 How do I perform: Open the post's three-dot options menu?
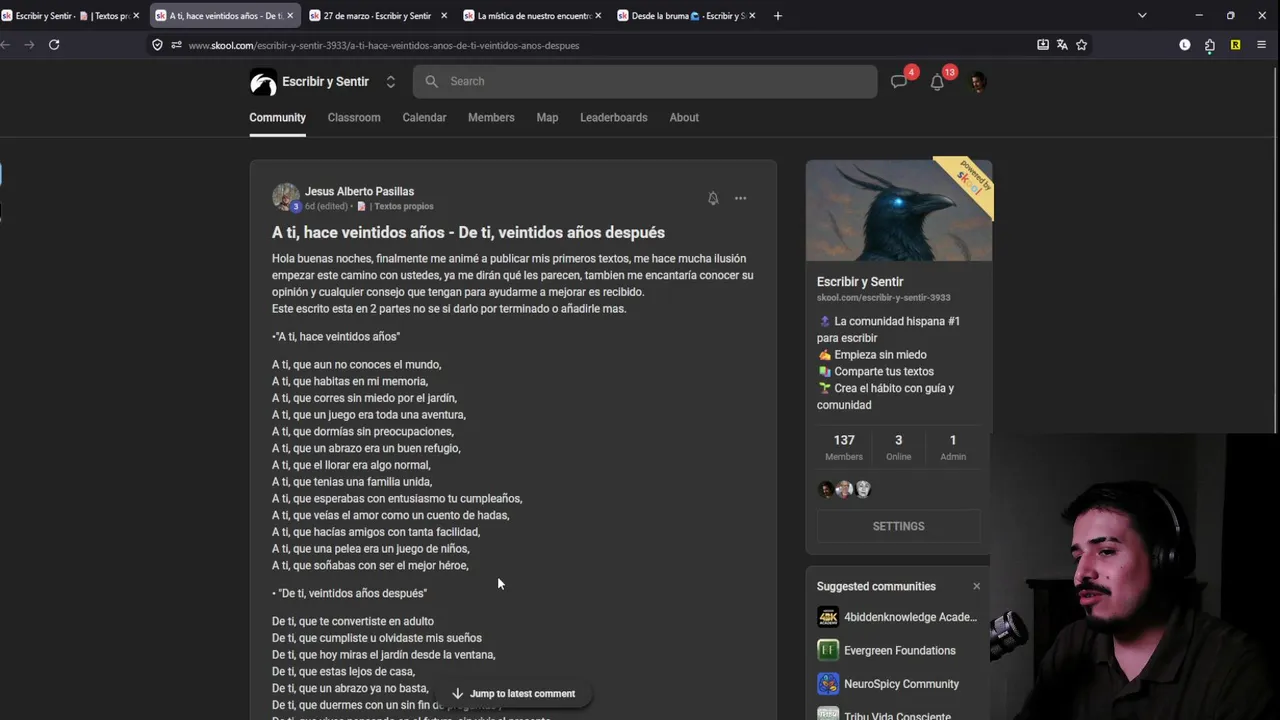pos(740,198)
